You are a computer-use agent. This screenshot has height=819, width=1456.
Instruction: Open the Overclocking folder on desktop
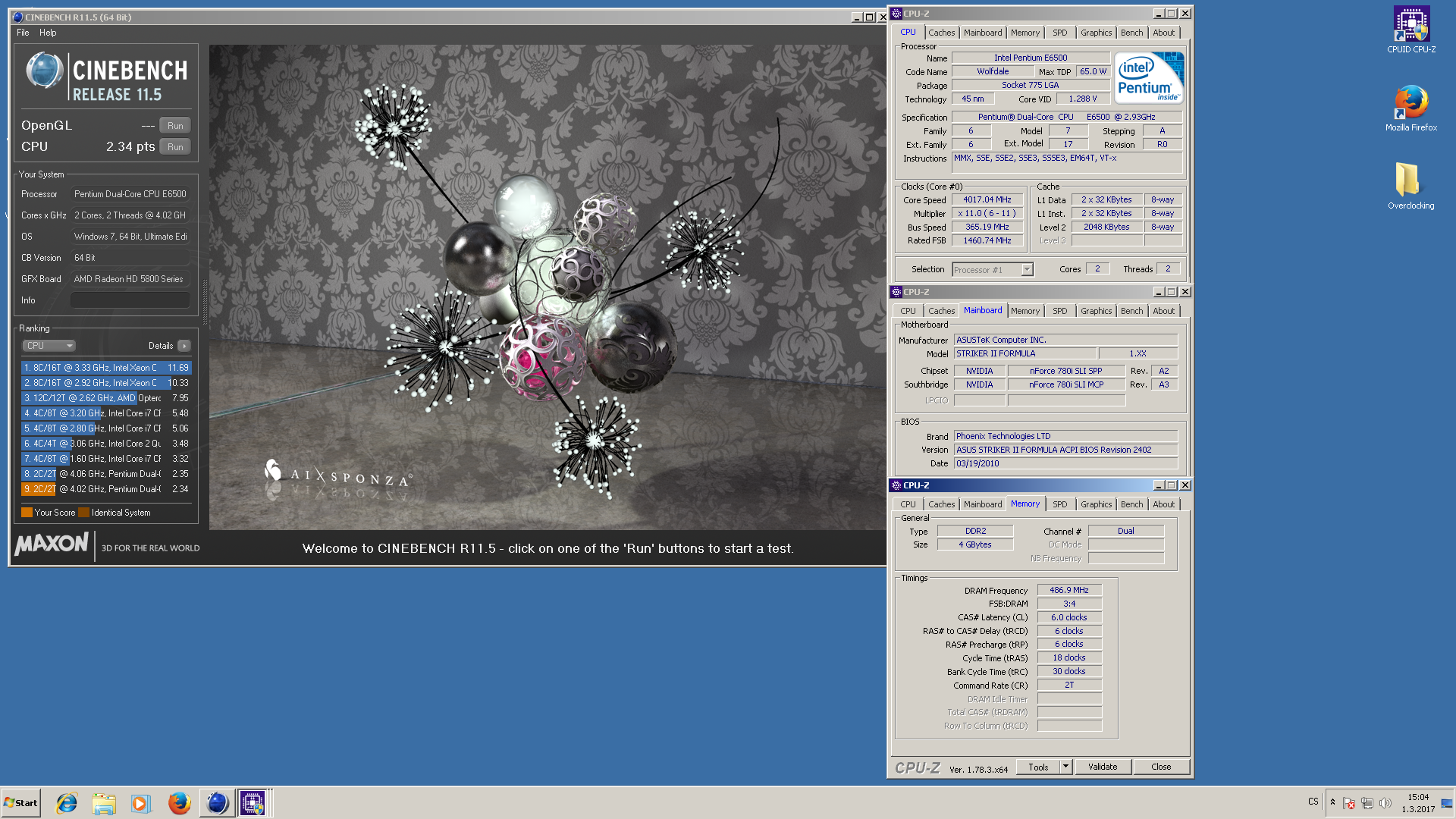(x=1410, y=186)
